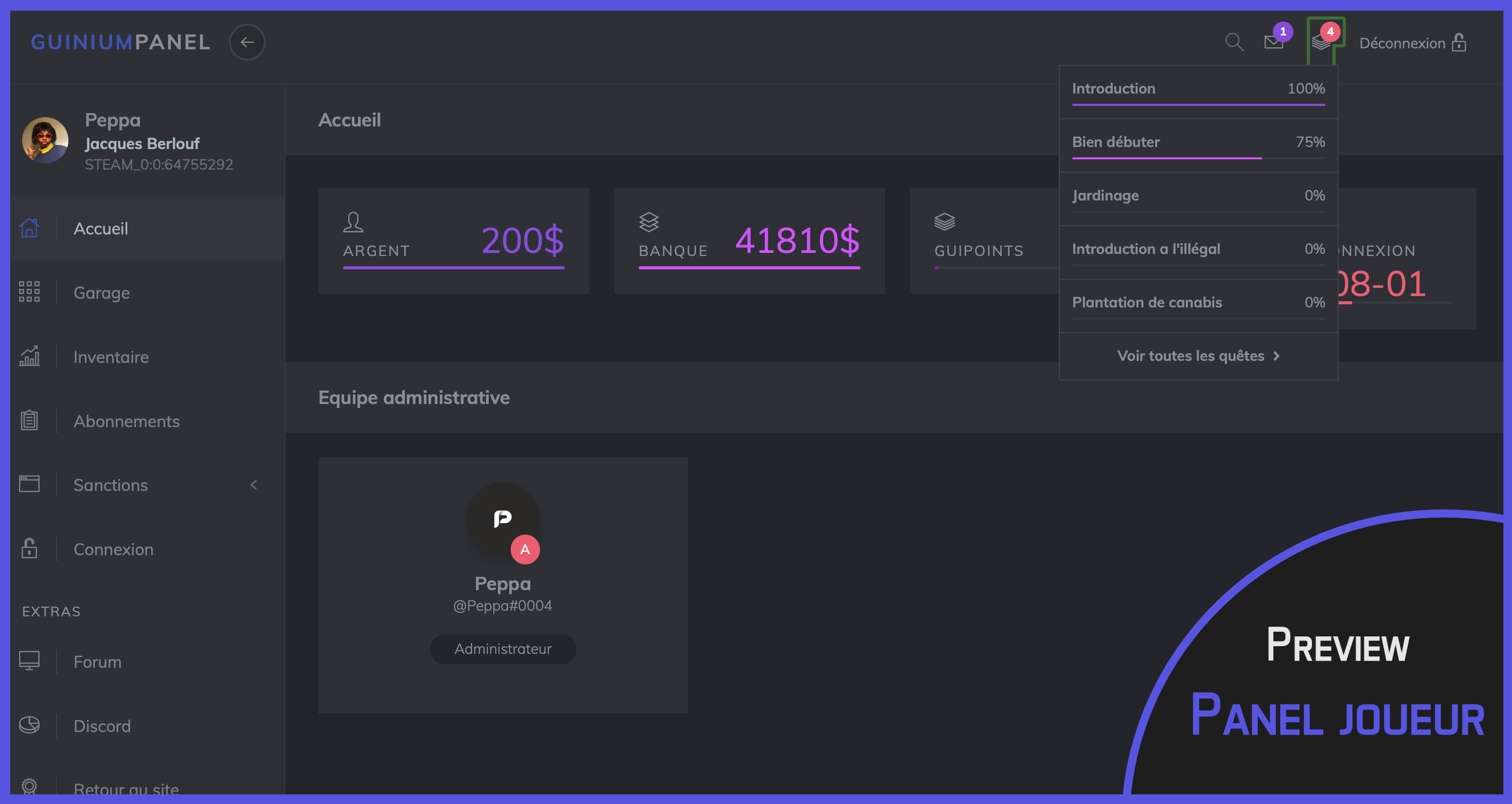Image resolution: width=1512 pixels, height=804 pixels.
Task: Collapse sidebar with back arrow button
Action: pyautogui.click(x=246, y=42)
